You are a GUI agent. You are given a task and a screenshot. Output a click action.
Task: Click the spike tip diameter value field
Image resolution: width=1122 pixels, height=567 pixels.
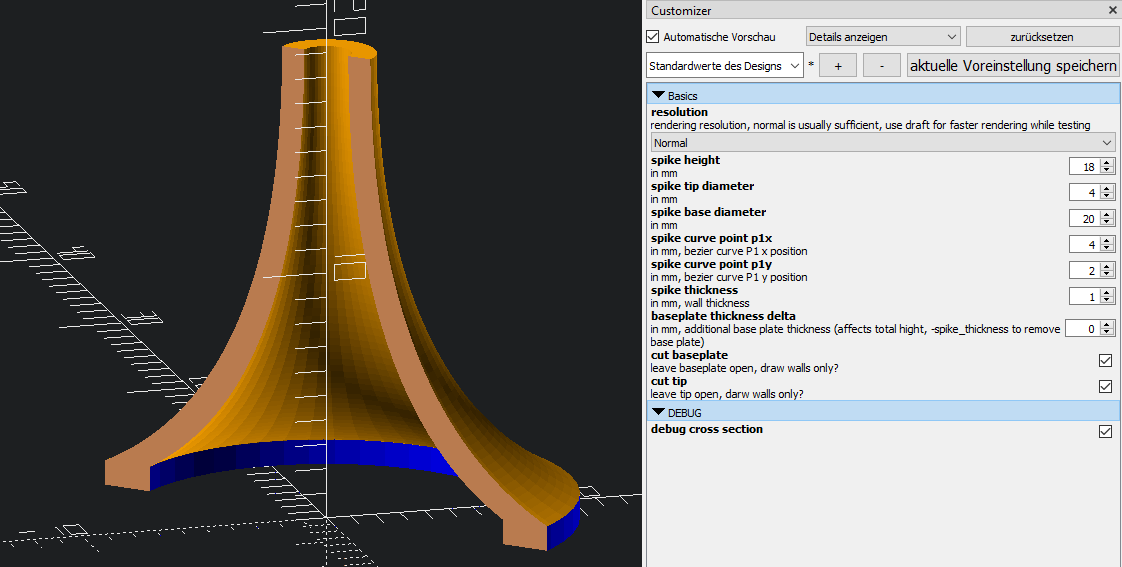pyautogui.click(x=1084, y=193)
